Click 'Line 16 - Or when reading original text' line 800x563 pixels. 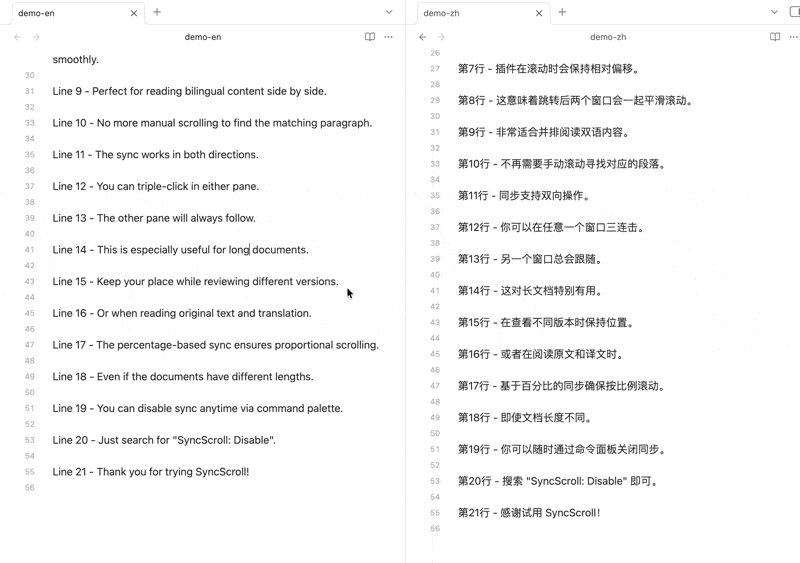point(182,313)
